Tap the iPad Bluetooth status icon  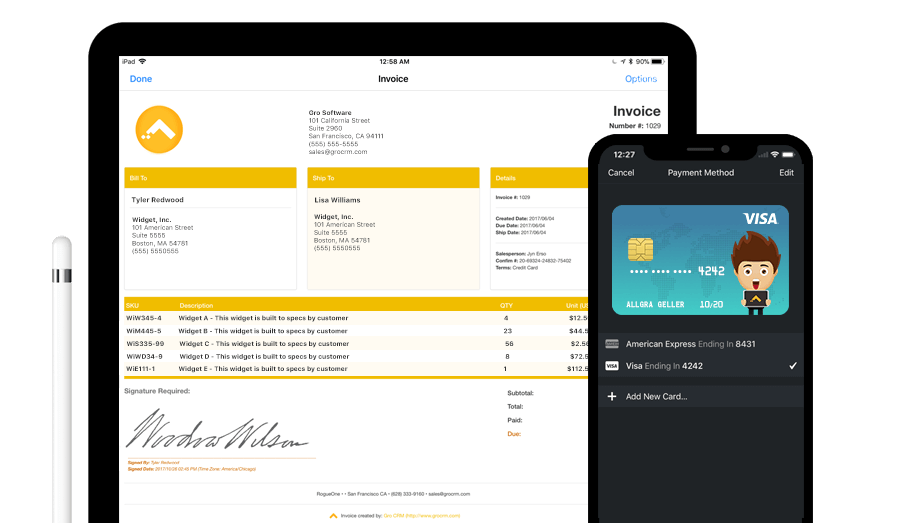630,61
